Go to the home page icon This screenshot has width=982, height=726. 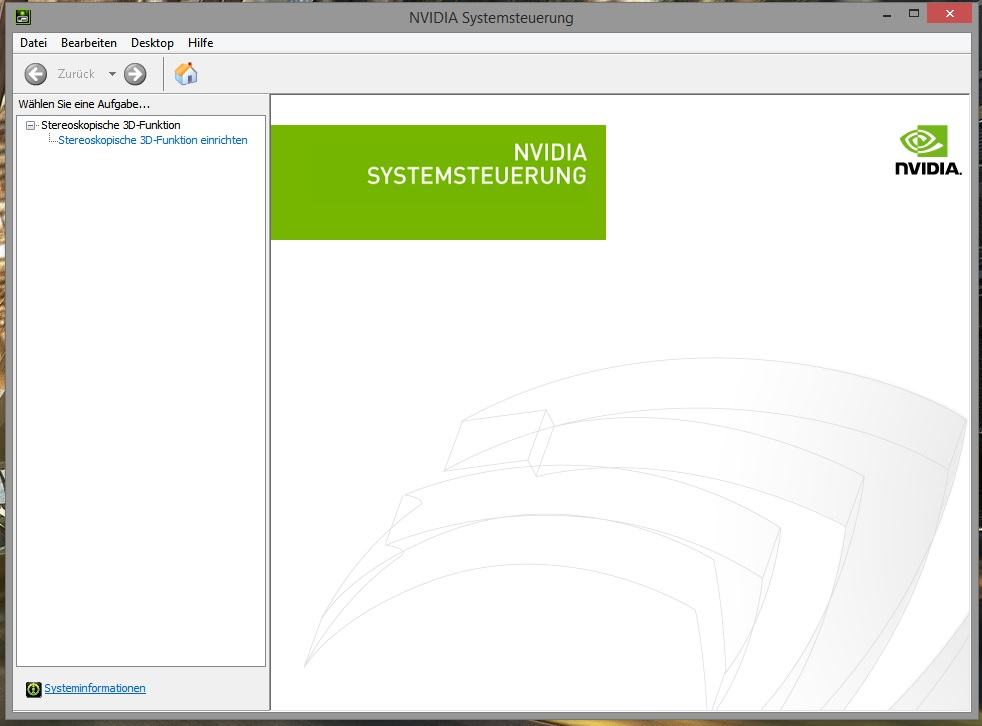click(186, 74)
